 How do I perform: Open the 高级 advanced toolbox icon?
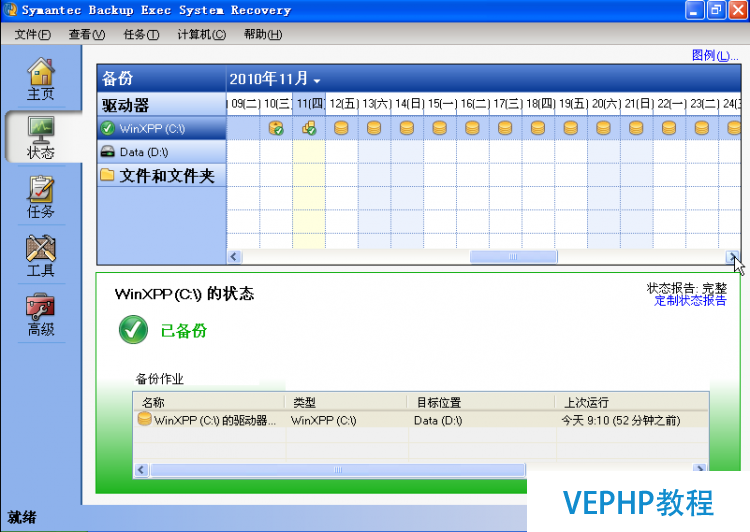(41, 307)
